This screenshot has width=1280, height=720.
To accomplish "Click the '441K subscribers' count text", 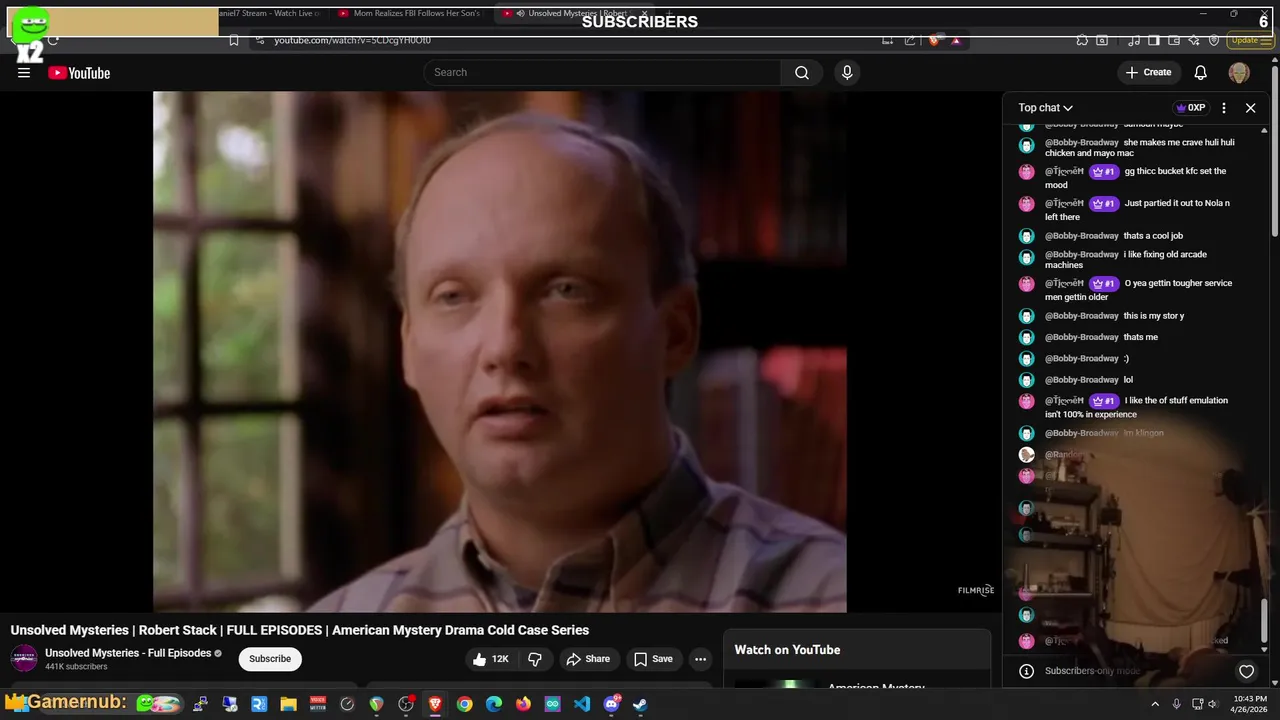I will [x=76, y=667].
